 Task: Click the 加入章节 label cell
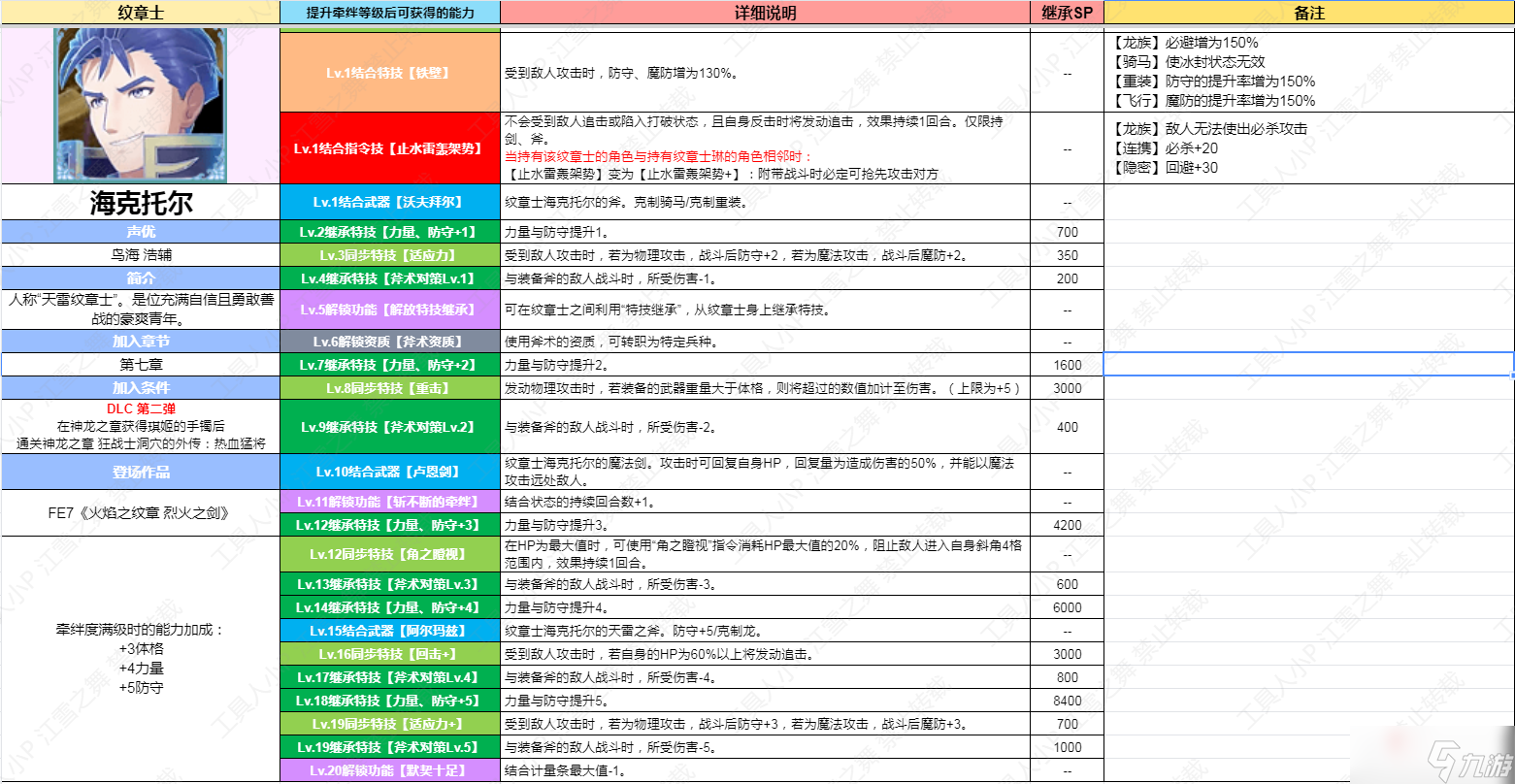pyautogui.click(x=141, y=342)
